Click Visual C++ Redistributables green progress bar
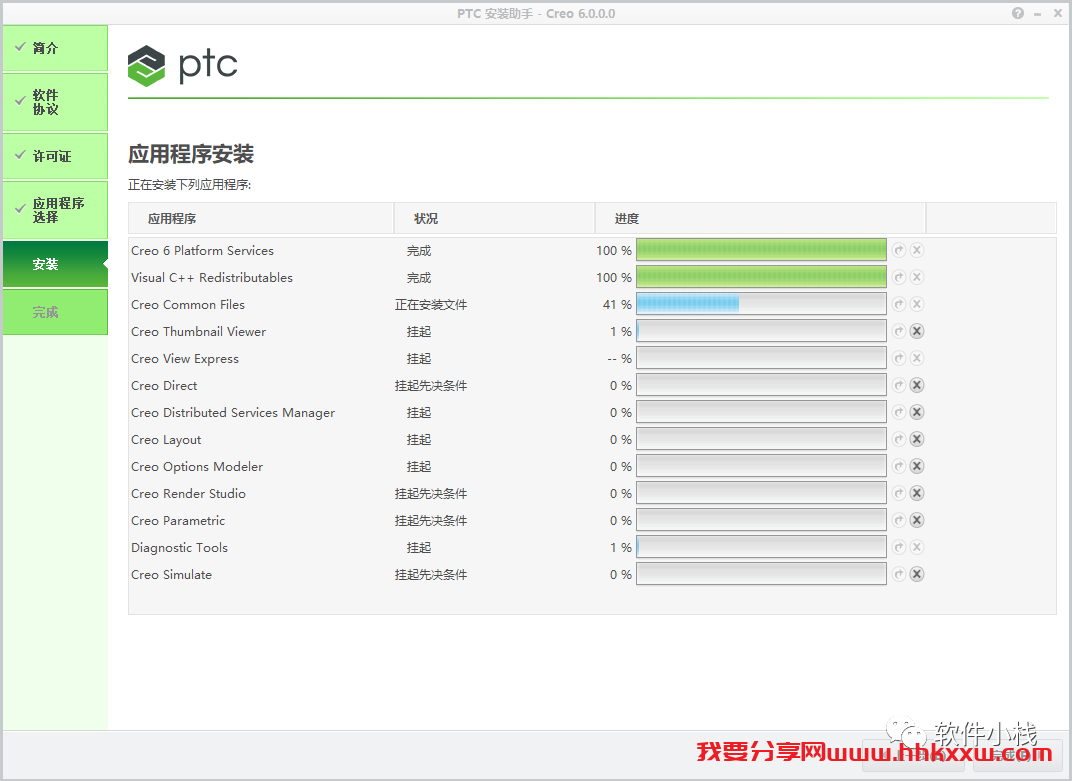Image resolution: width=1072 pixels, height=781 pixels. [761, 277]
